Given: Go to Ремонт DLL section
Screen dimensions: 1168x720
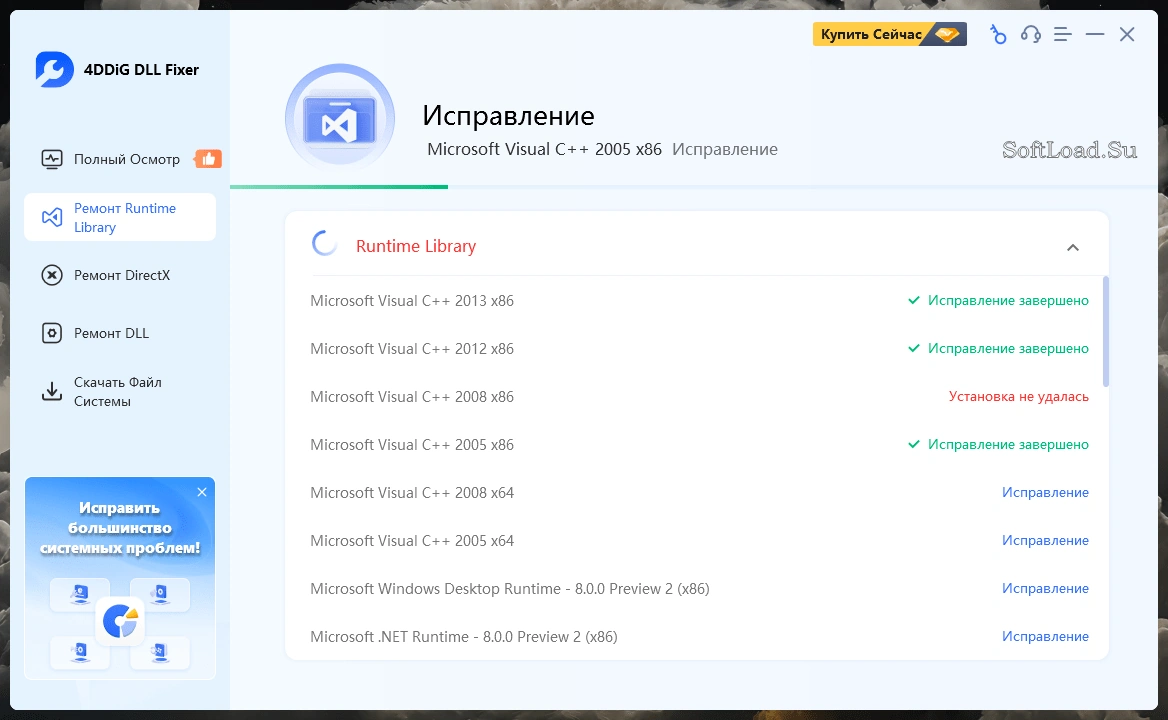Looking at the screenshot, I should 119,333.
